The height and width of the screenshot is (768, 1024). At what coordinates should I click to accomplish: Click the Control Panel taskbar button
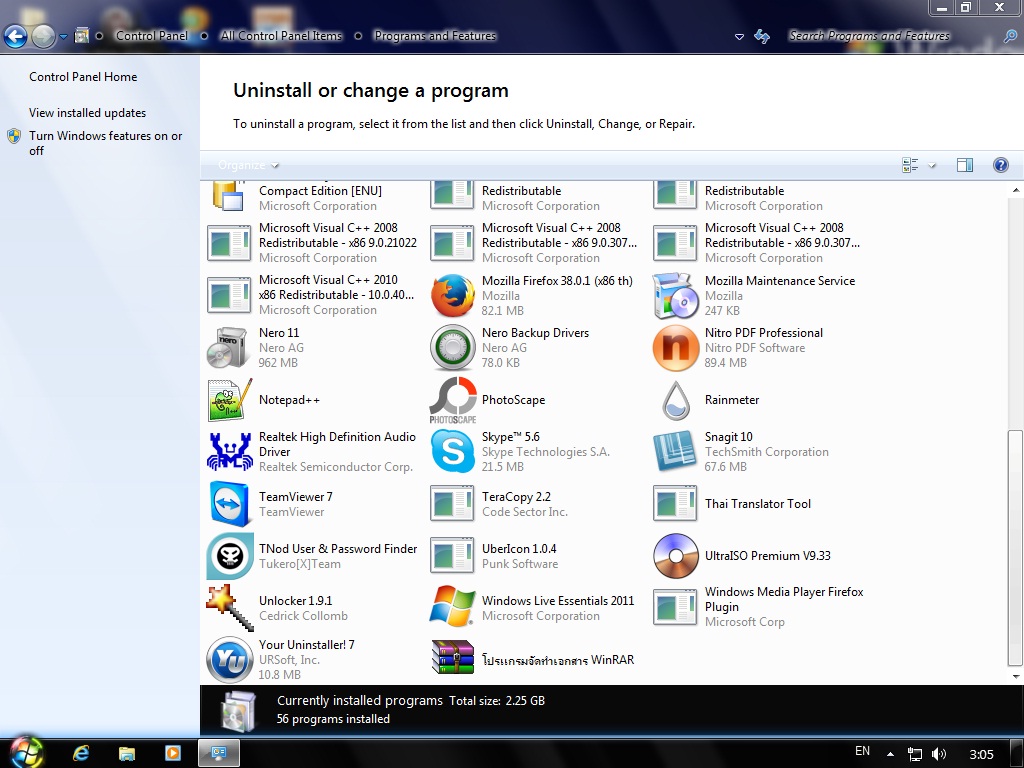[x=219, y=753]
